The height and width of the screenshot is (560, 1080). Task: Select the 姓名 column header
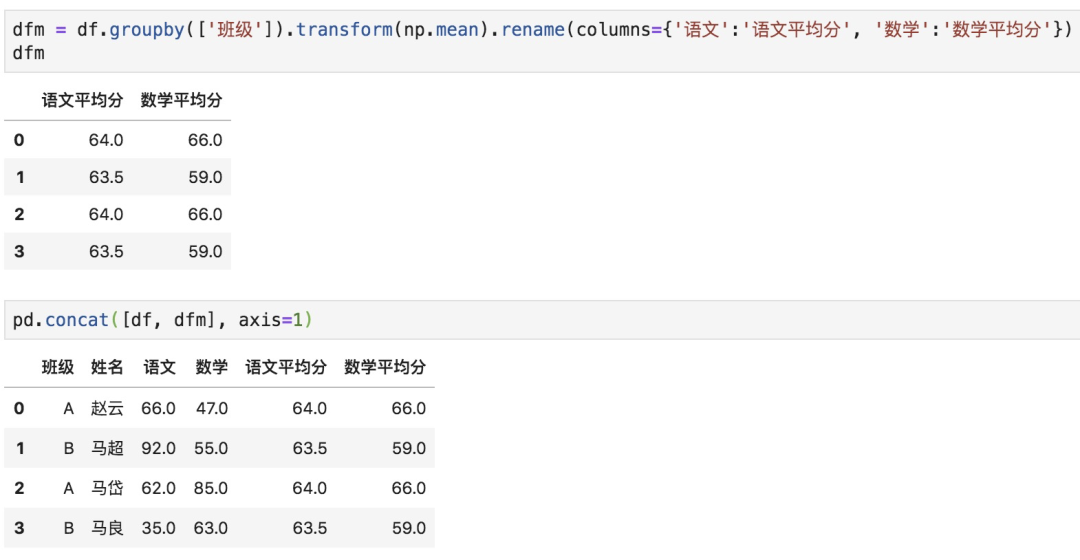pos(107,367)
